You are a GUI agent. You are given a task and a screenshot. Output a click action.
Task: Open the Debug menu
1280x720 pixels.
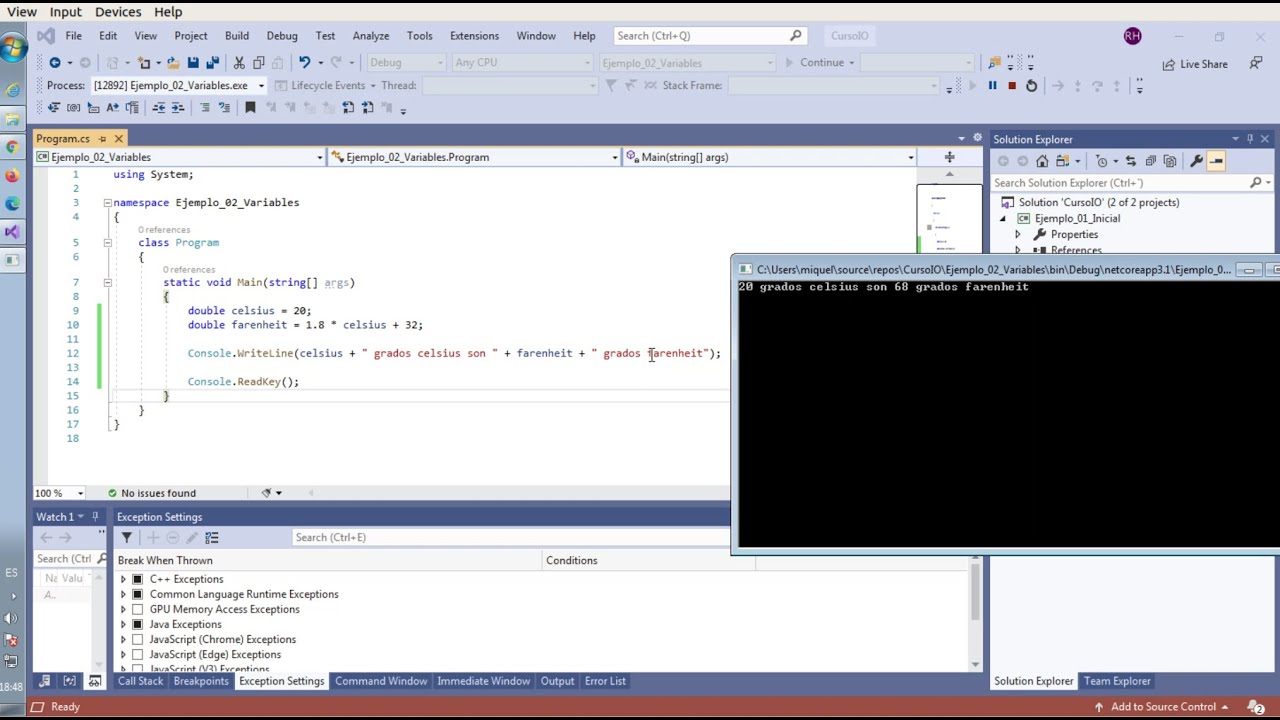(x=282, y=36)
